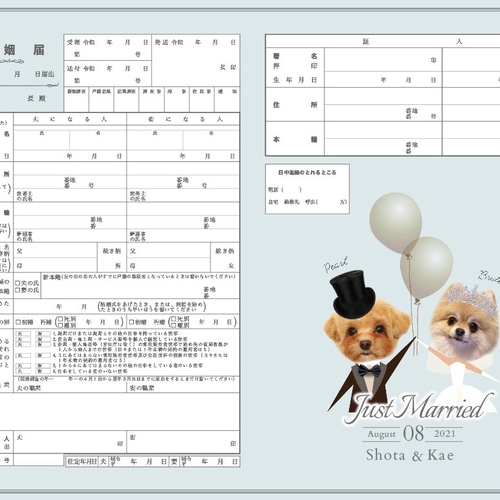Click the groom's navy bow tie
The width and height of the screenshot is (500, 500).
click(369, 370)
